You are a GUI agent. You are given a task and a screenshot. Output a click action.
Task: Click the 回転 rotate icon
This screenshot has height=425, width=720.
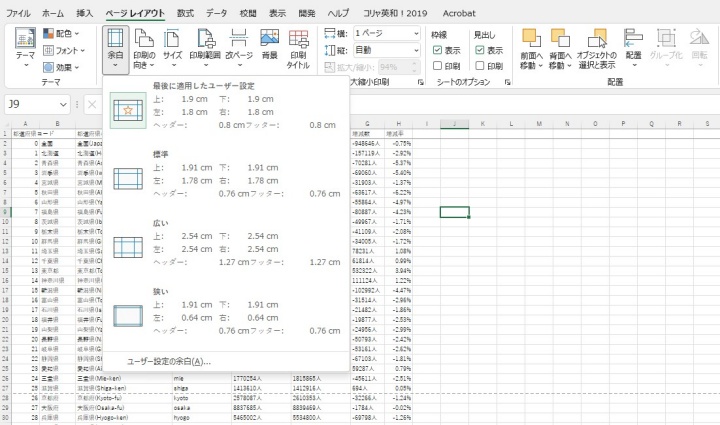click(699, 39)
